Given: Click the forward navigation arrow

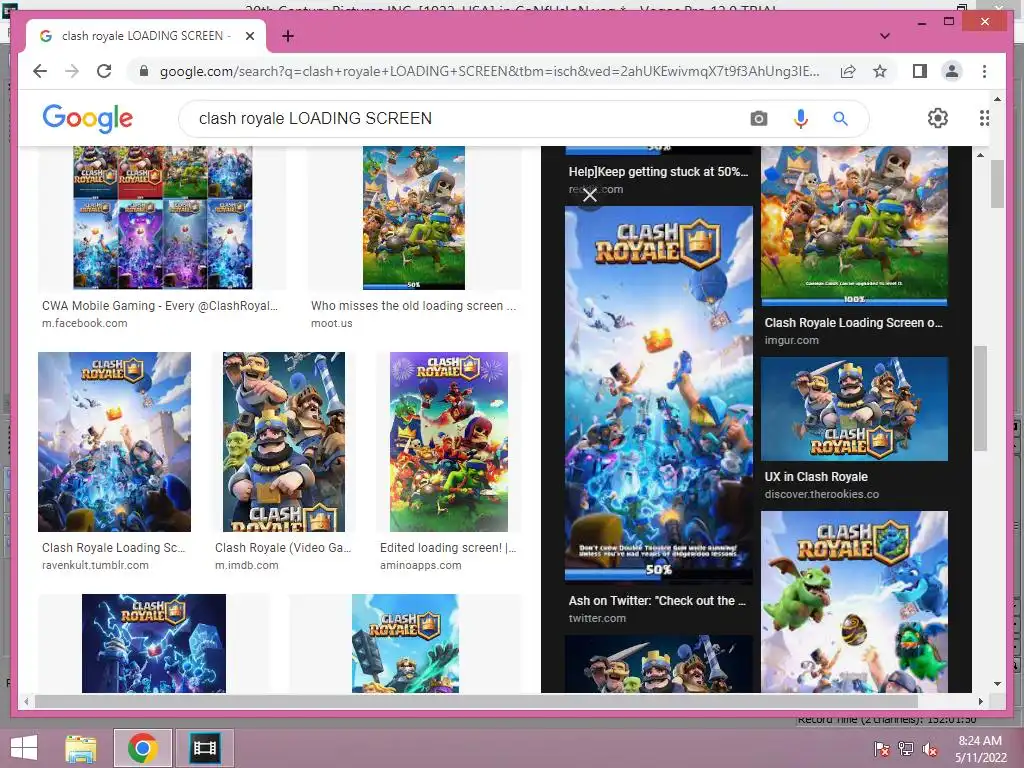Looking at the screenshot, I should (72, 71).
